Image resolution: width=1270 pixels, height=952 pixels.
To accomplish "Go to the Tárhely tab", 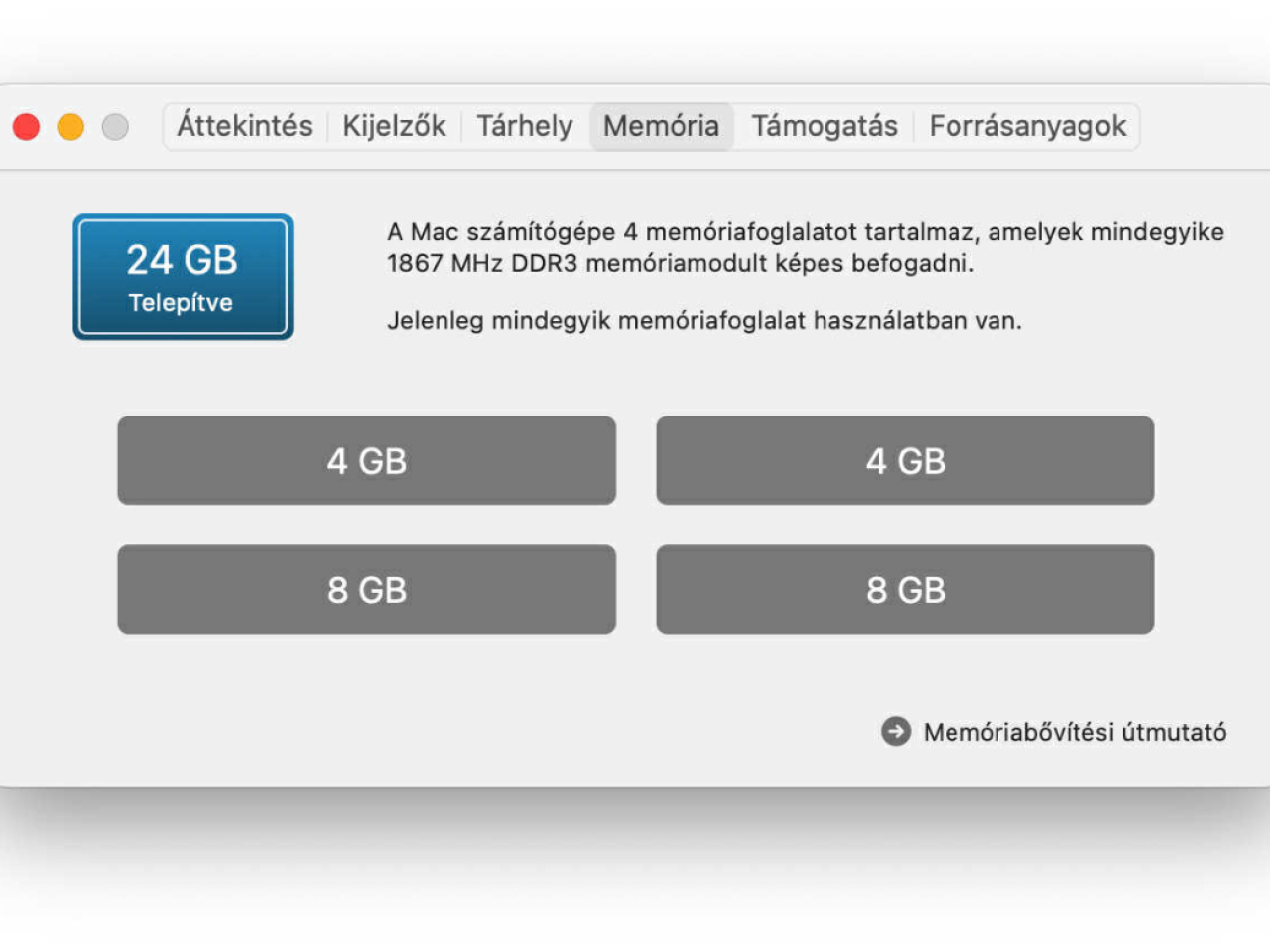I will 524,126.
